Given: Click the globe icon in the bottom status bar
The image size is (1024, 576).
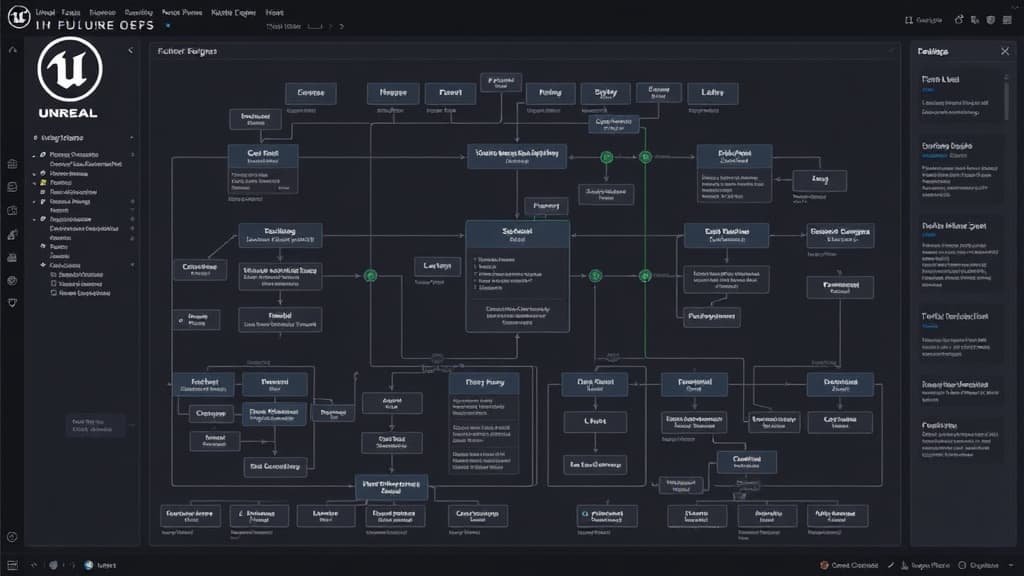Looking at the screenshot, I should point(88,565).
